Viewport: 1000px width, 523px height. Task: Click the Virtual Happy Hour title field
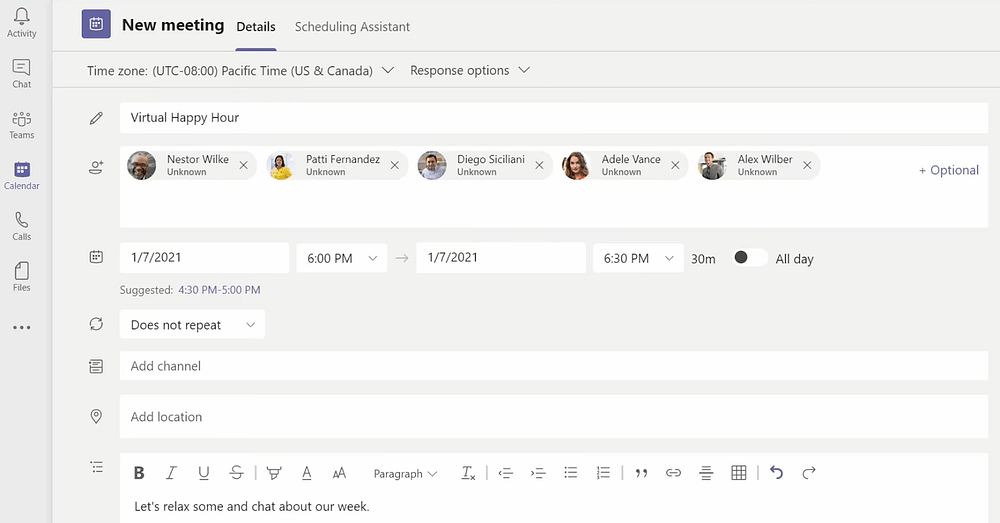click(x=554, y=118)
